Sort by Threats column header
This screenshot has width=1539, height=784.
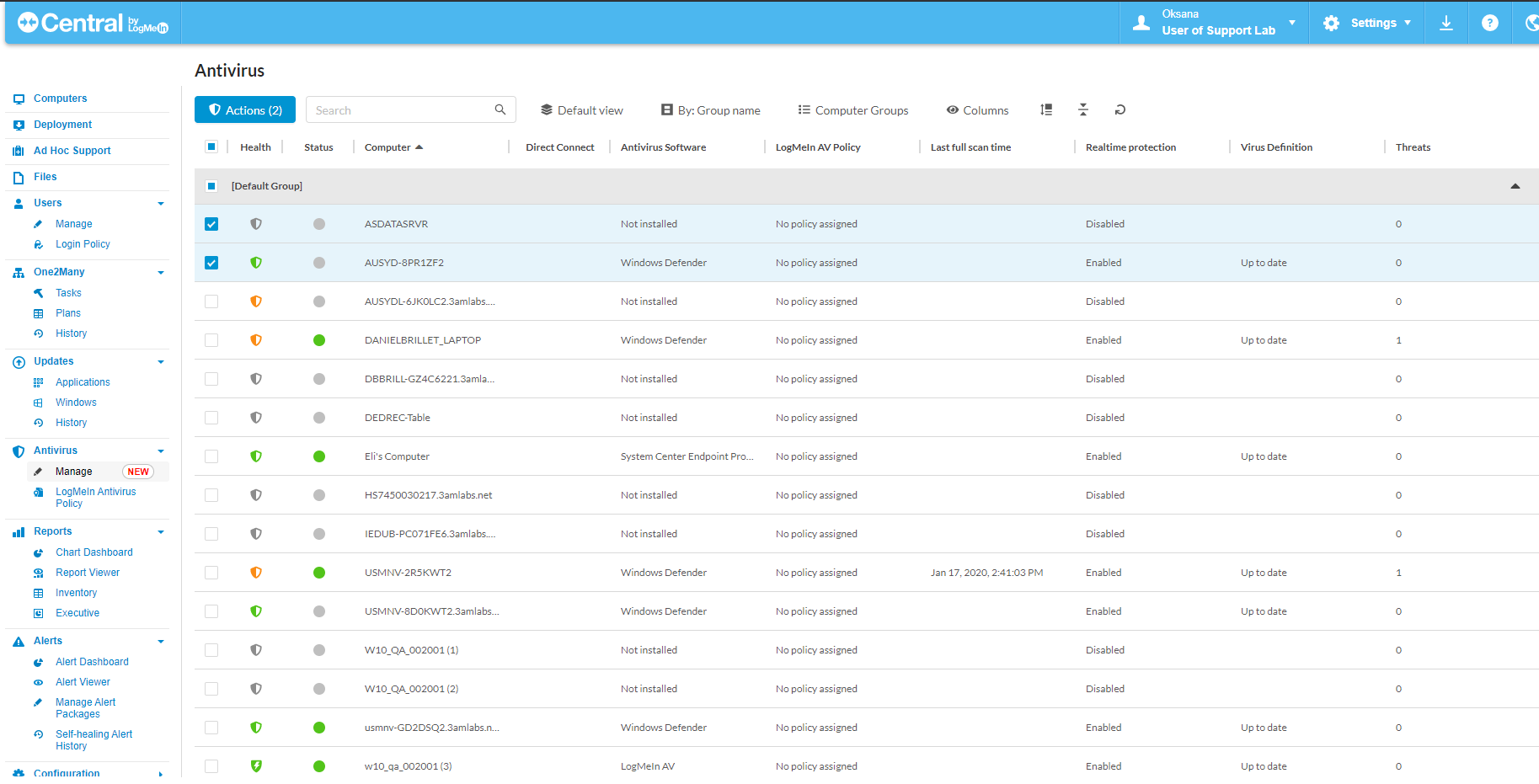point(1413,147)
